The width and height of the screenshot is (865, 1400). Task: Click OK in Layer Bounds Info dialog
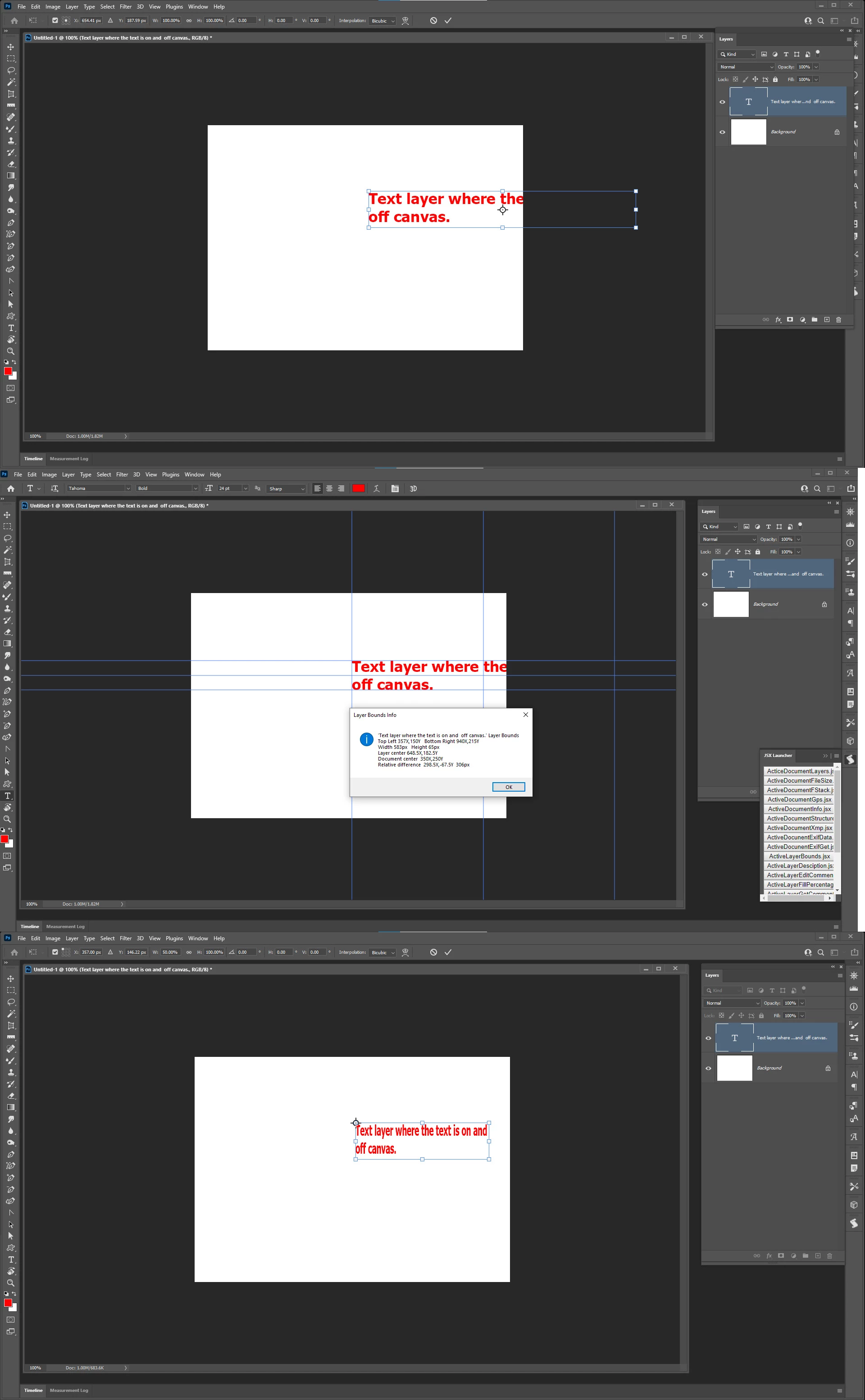508,787
